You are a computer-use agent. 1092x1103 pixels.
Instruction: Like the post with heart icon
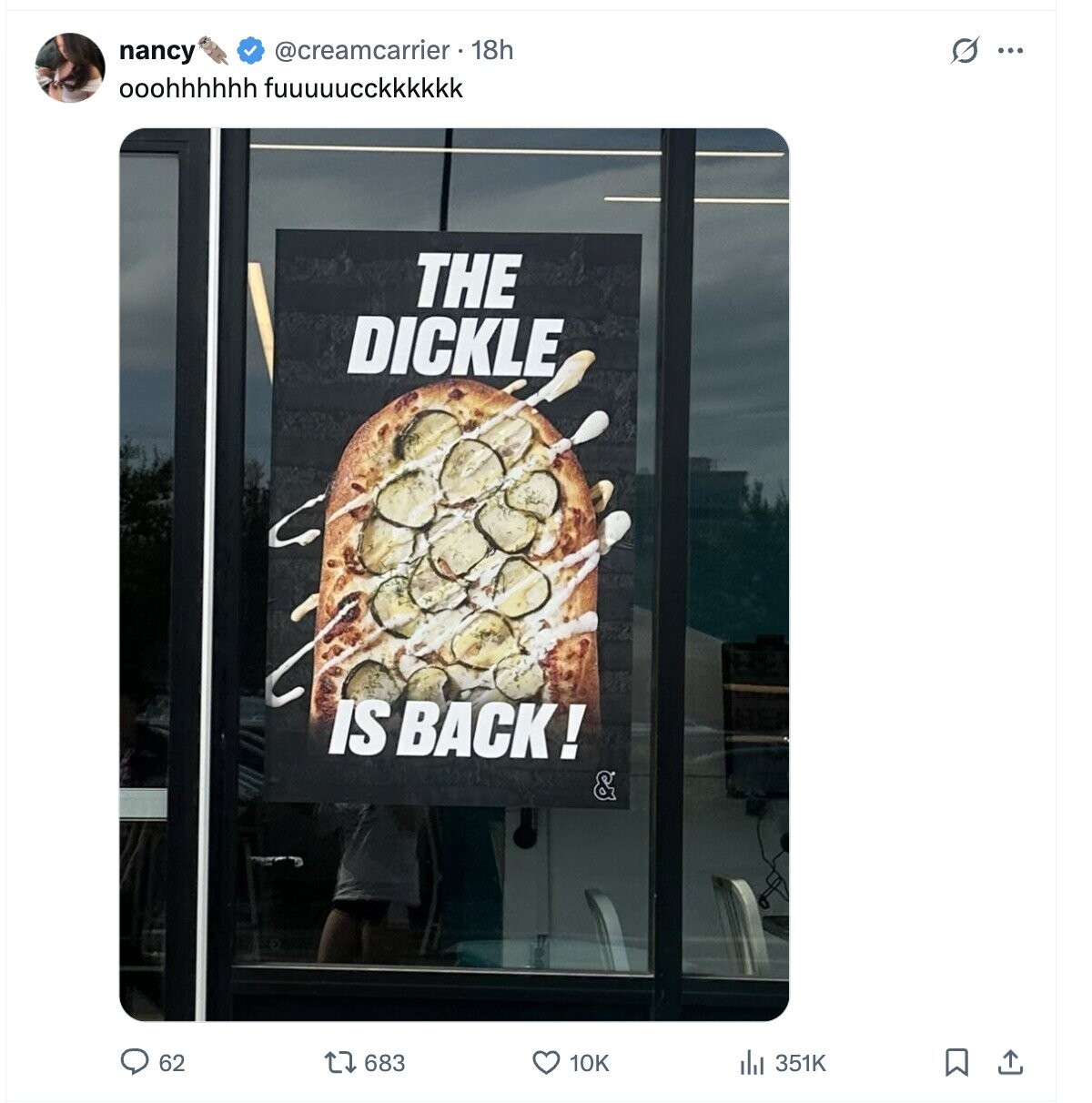pos(545,1062)
